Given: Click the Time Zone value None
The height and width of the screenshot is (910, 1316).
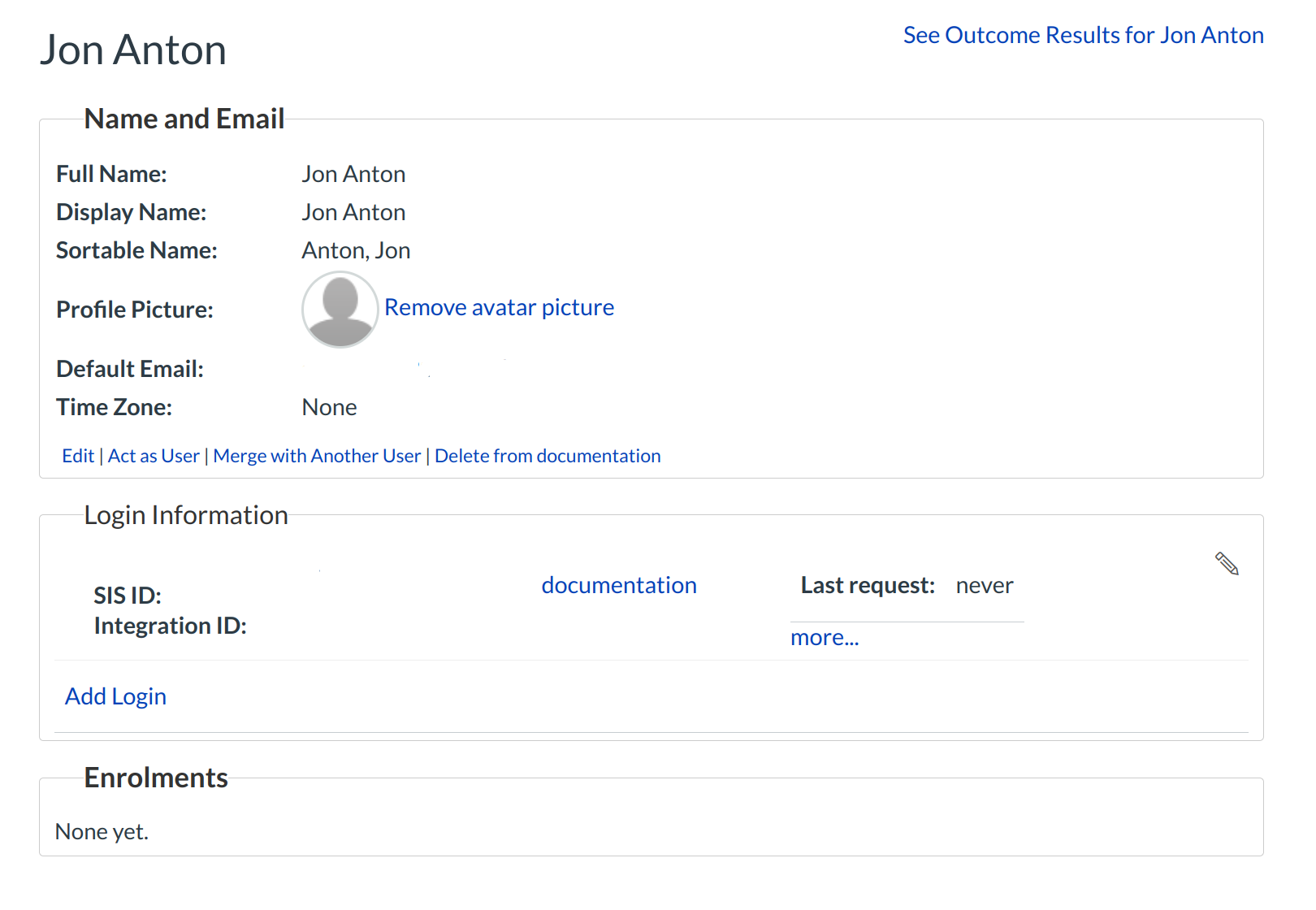Looking at the screenshot, I should [329, 407].
